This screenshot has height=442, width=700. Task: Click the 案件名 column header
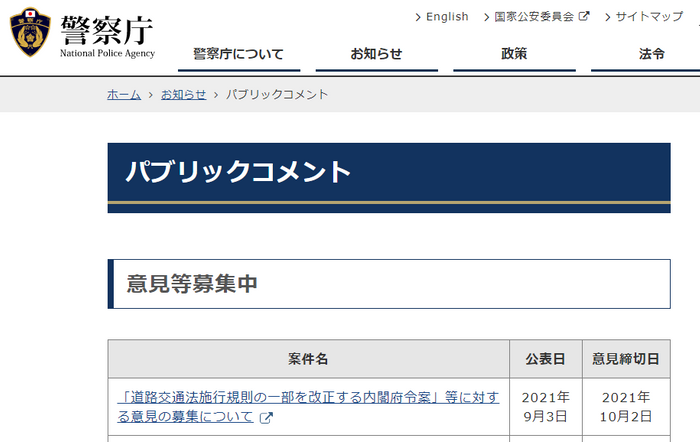point(308,359)
